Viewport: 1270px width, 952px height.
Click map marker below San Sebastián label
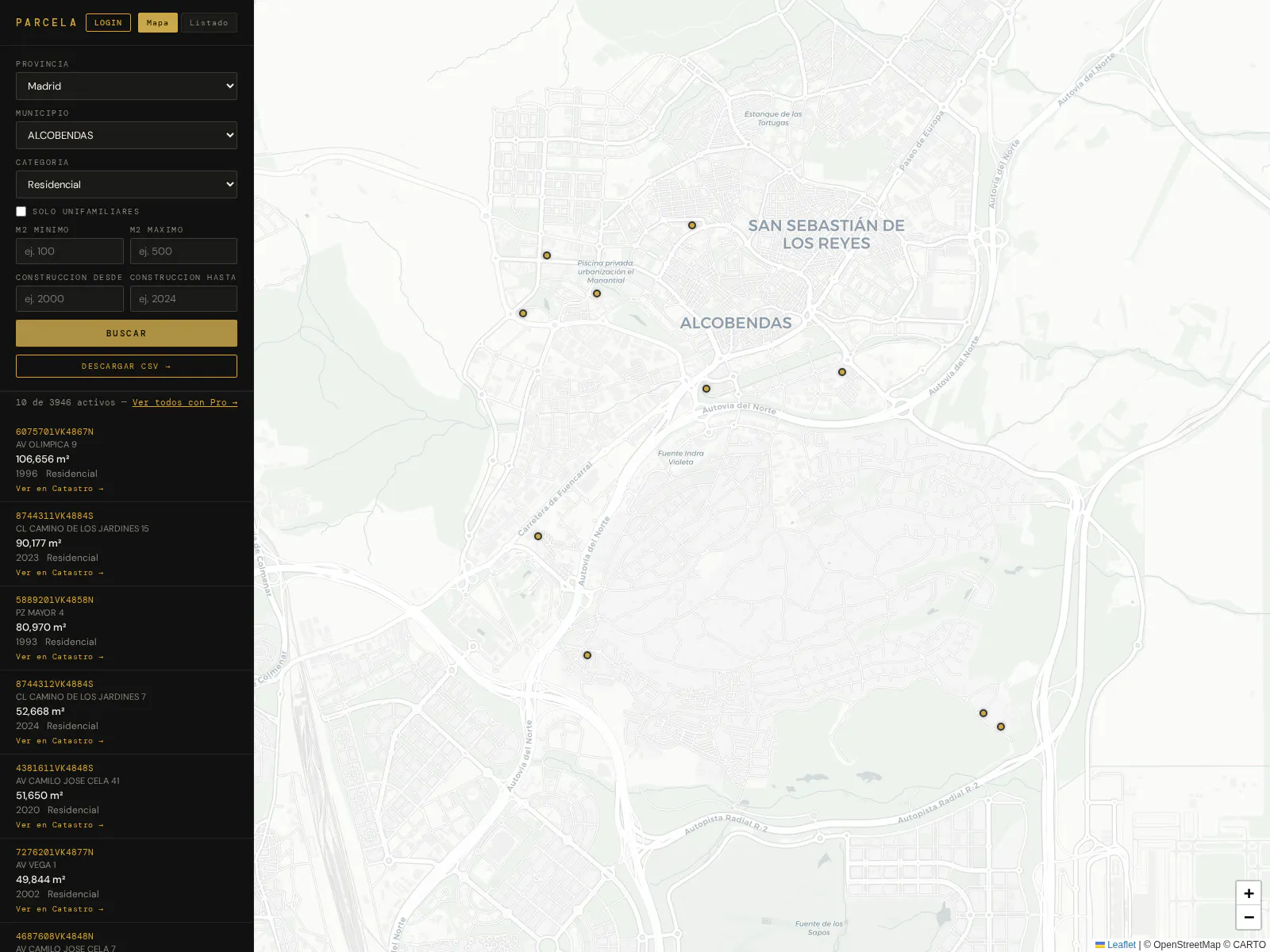point(842,372)
